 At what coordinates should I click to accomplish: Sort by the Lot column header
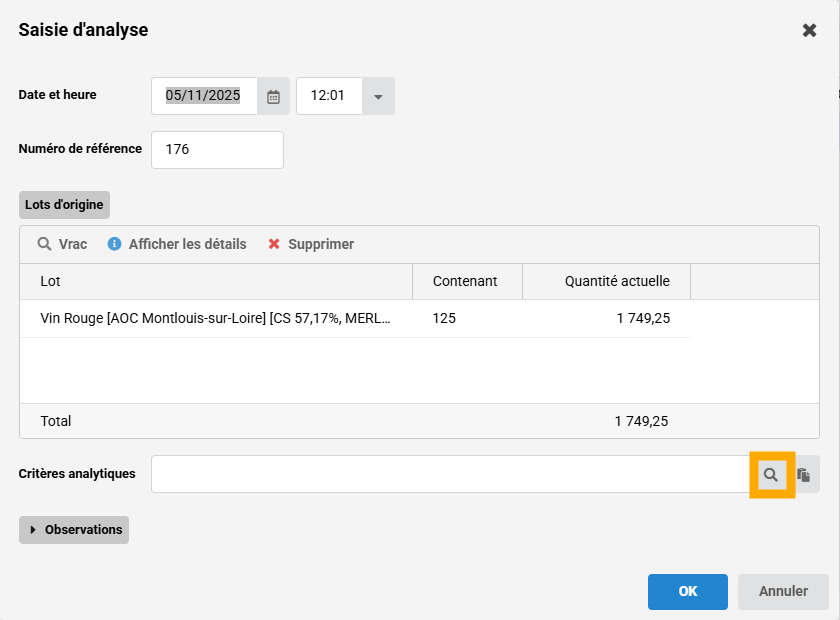215,281
